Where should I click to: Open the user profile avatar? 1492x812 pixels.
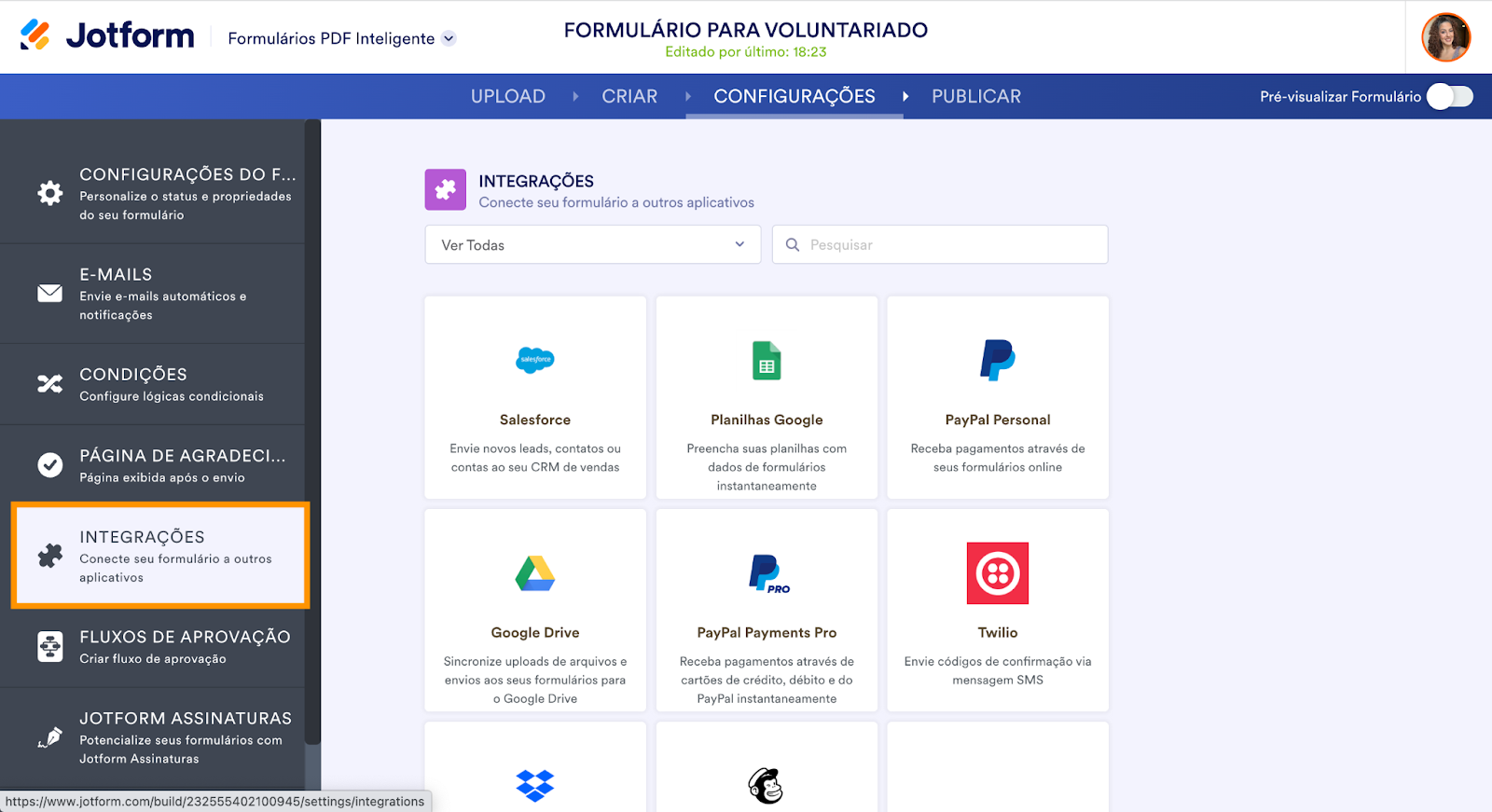[1446, 37]
